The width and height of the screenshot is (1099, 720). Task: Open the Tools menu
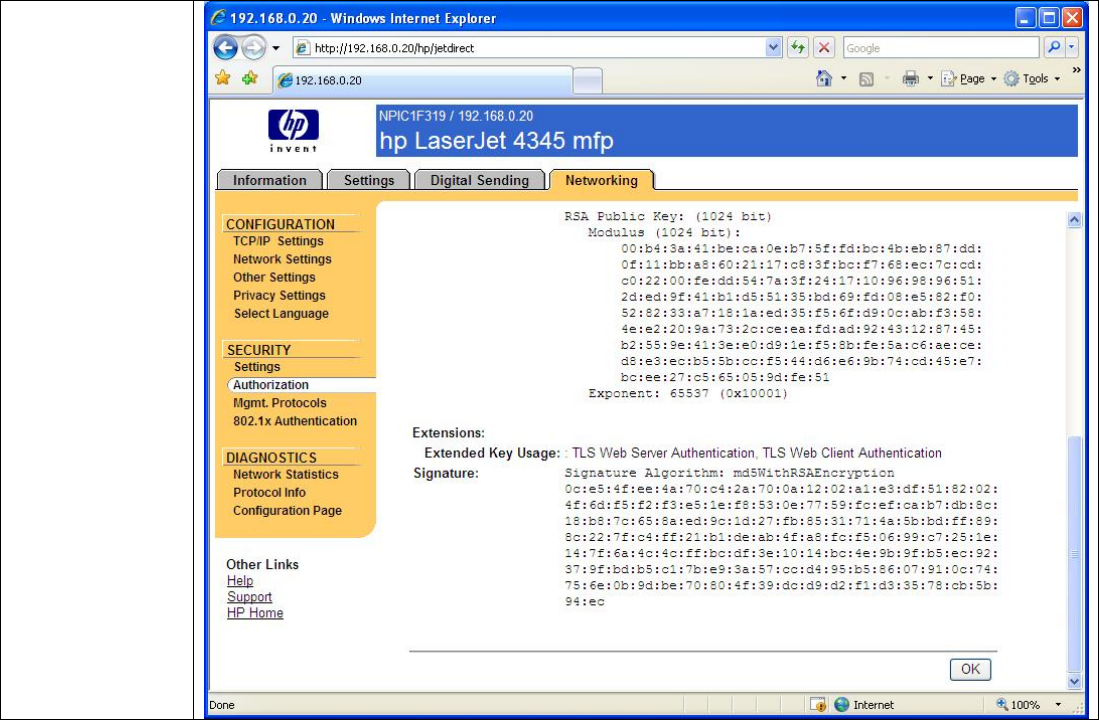pyautogui.click(x=1031, y=79)
